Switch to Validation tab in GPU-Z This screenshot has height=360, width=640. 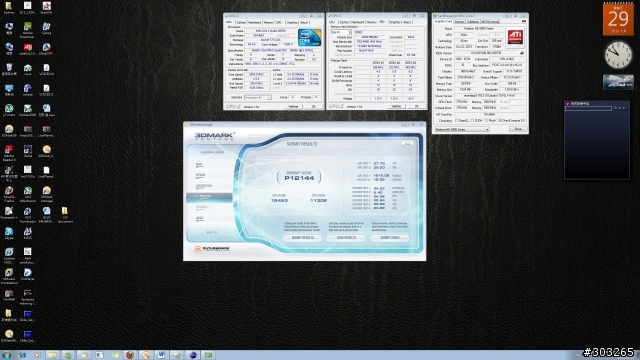coord(473,21)
